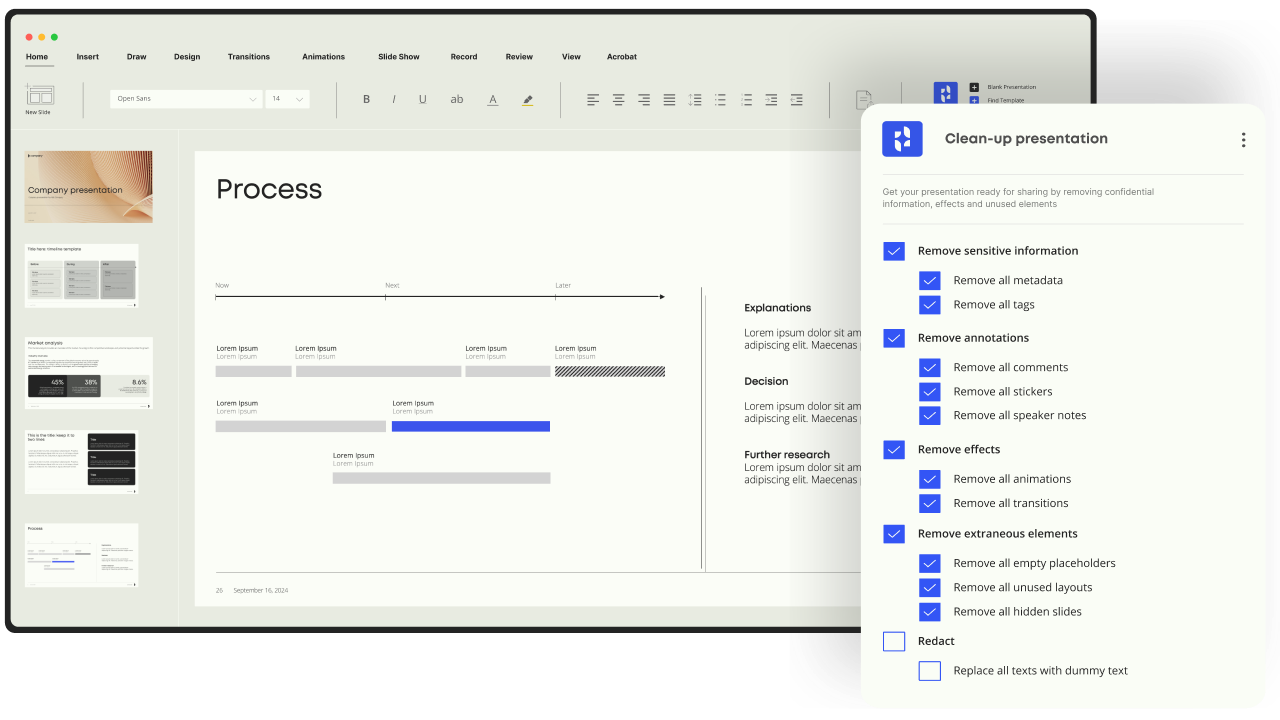Viewport: 1280px width, 720px height.
Task: Uncheck Remove annotations
Action: pos(894,338)
